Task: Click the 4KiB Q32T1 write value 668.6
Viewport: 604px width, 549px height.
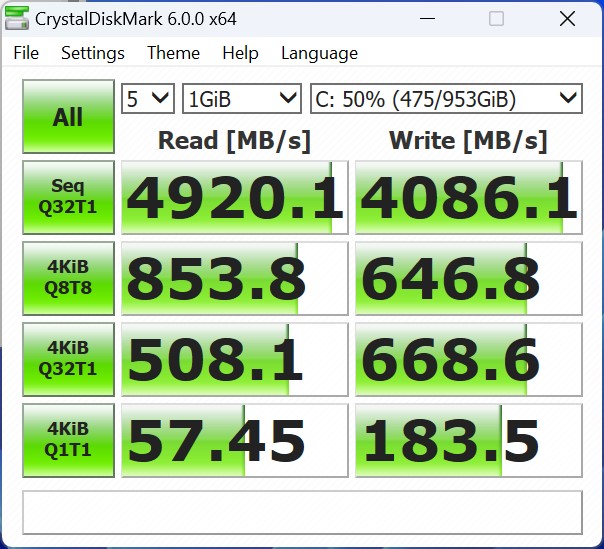Action: (468, 359)
